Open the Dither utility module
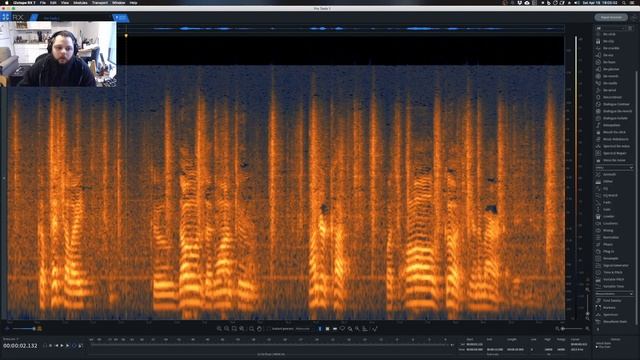Image resolution: width=640 pixels, height=360 pixels. pos(608,182)
